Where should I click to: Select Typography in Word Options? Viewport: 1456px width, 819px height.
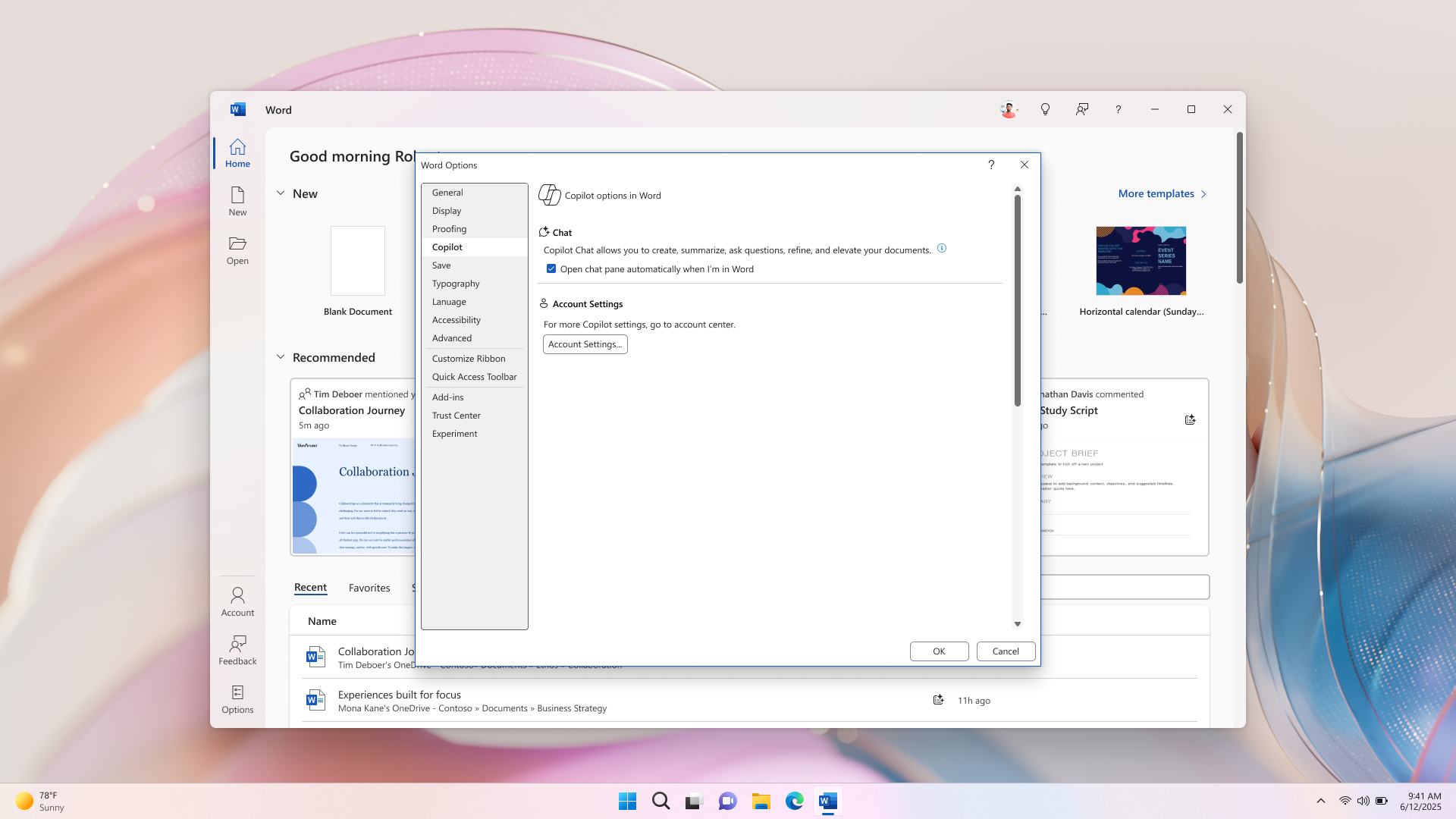474,284
